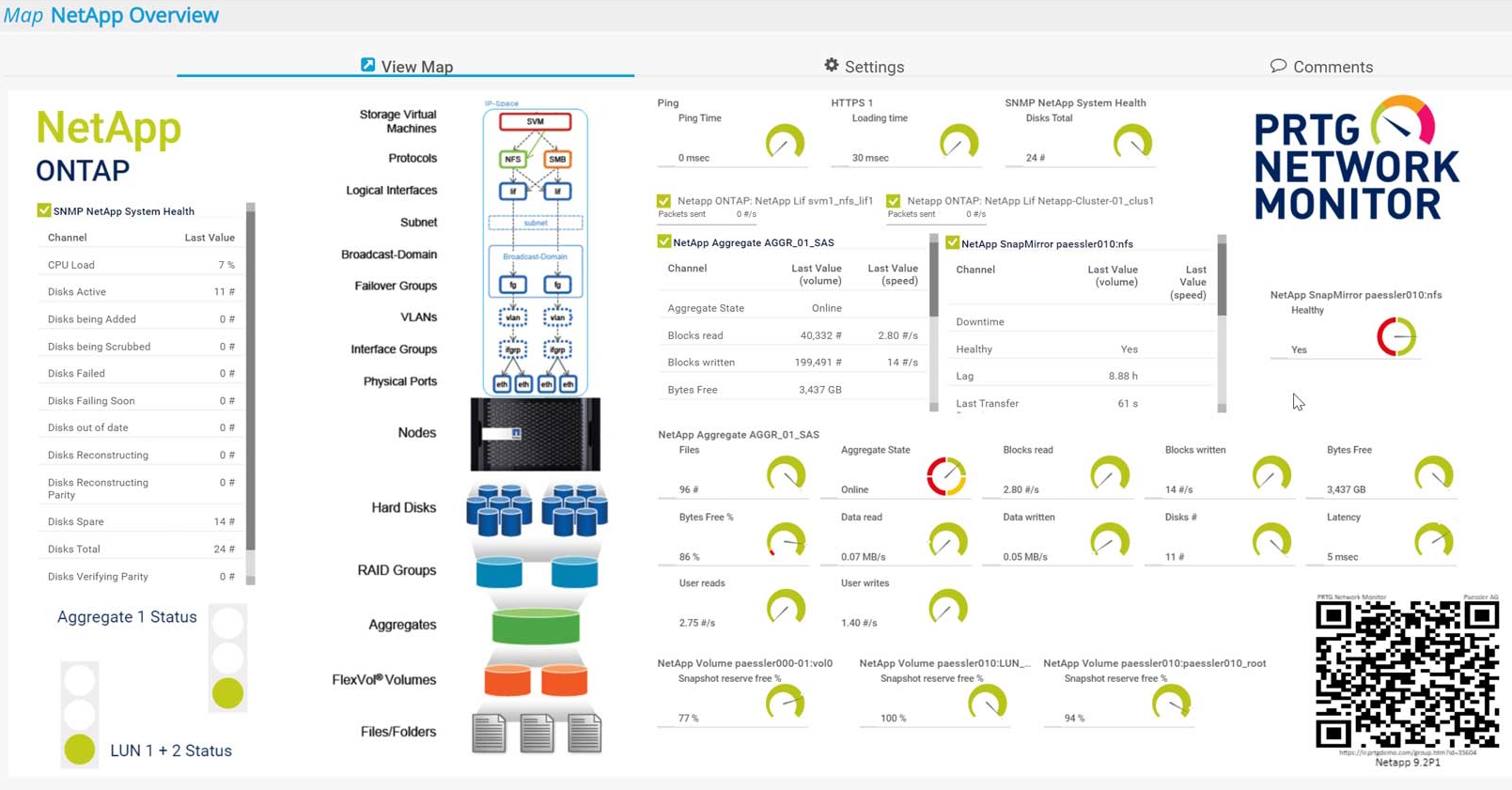This screenshot has height=790, width=1512.
Task: Open the NetApp Aggregate AGGR_01_SAS gauges heading
Action: pos(739,435)
